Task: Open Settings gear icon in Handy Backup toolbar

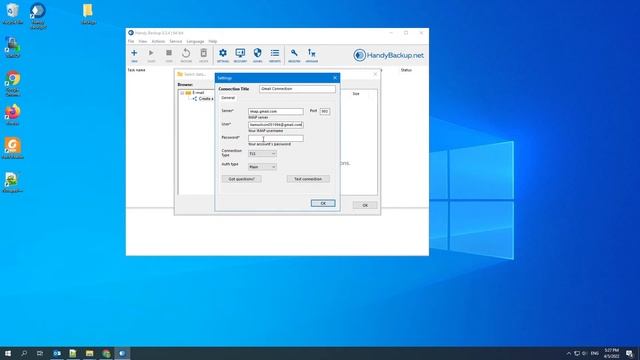Action: (223, 53)
